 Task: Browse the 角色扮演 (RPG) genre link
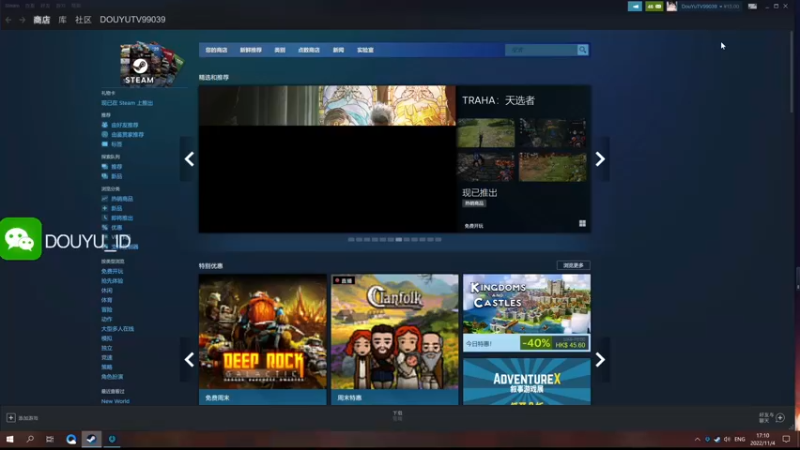[112, 377]
